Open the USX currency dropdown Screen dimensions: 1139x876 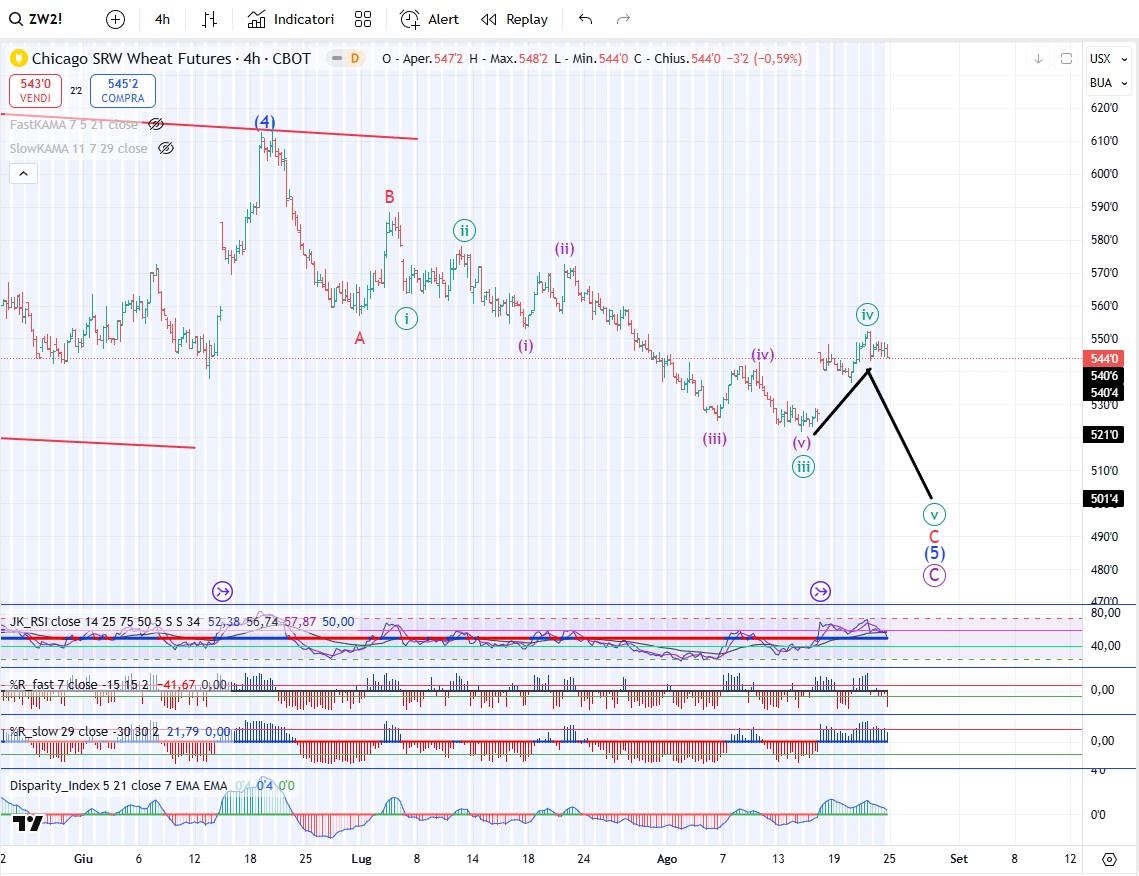pyautogui.click(x=1101, y=59)
